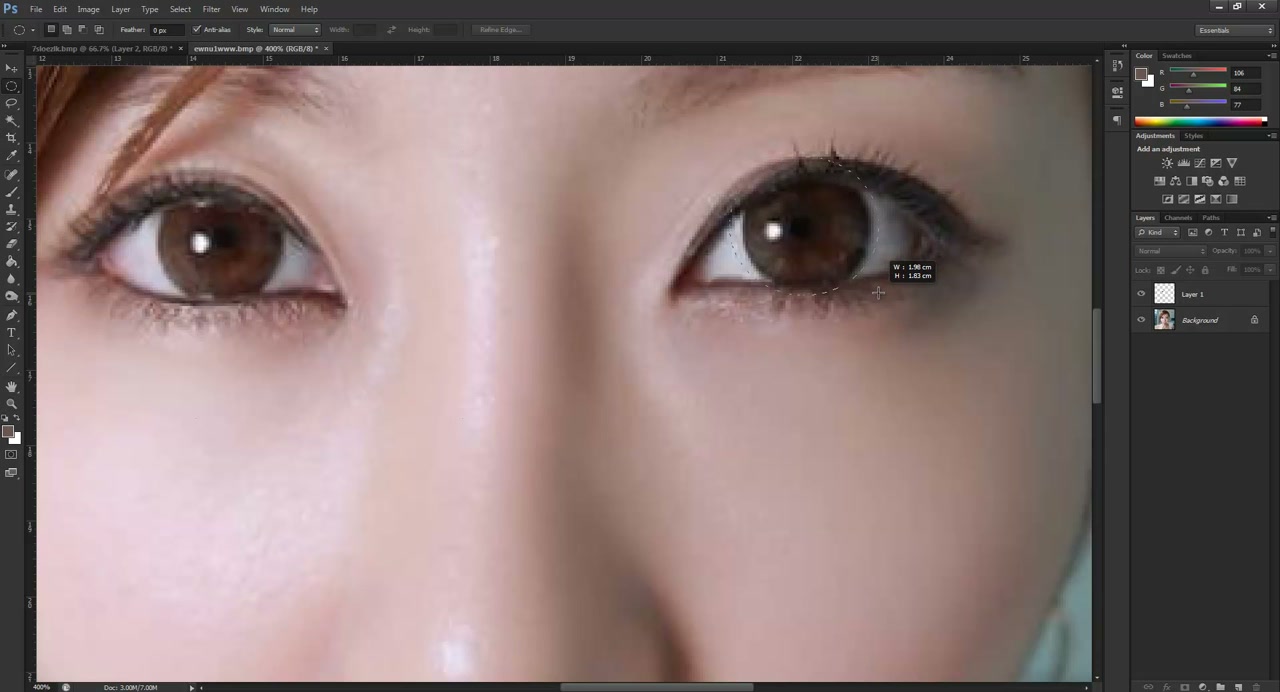The image size is (1280, 692).
Task: Open the History panel icon
Action: (1117, 68)
